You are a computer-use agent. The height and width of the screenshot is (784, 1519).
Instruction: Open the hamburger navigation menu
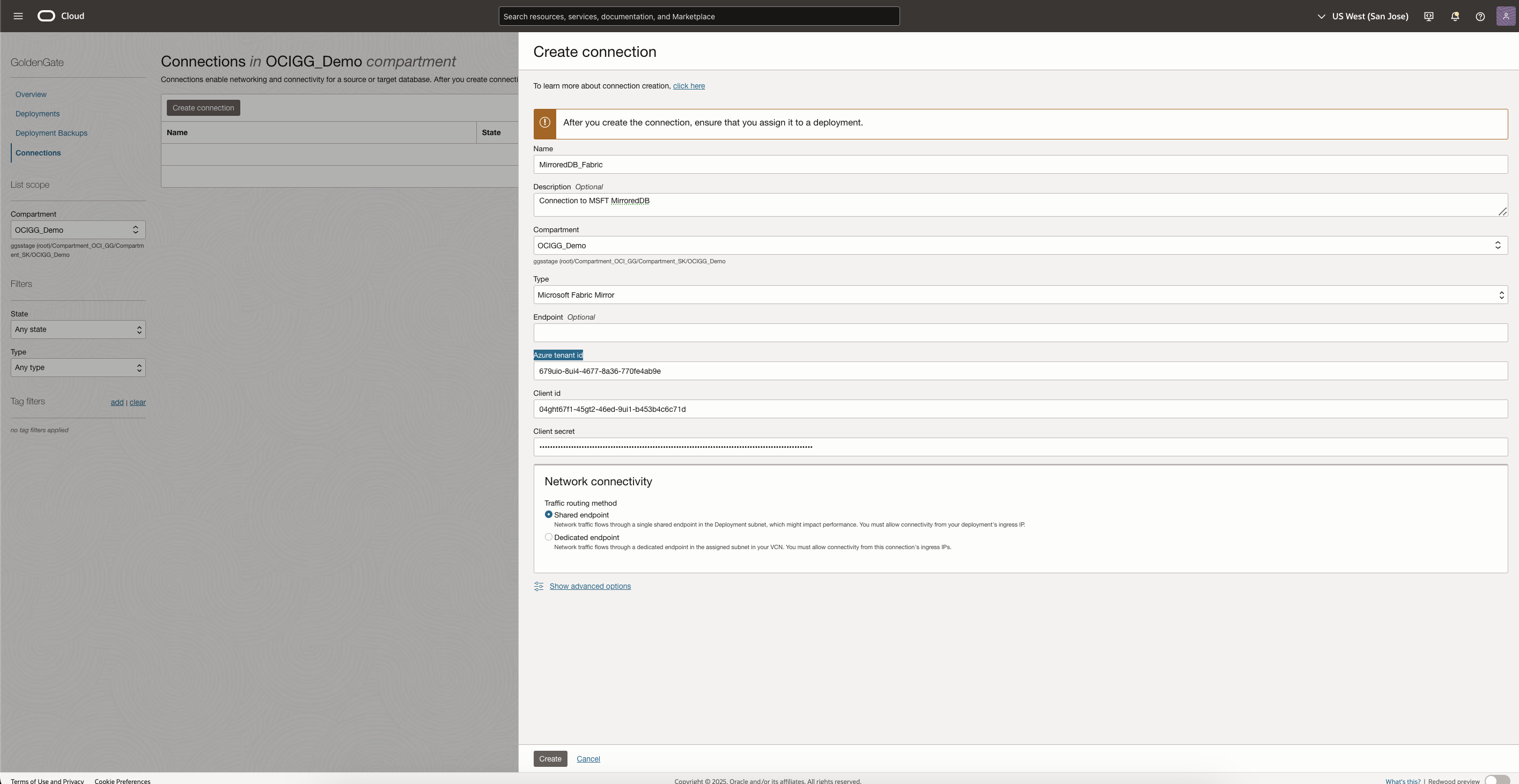pos(18,16)
